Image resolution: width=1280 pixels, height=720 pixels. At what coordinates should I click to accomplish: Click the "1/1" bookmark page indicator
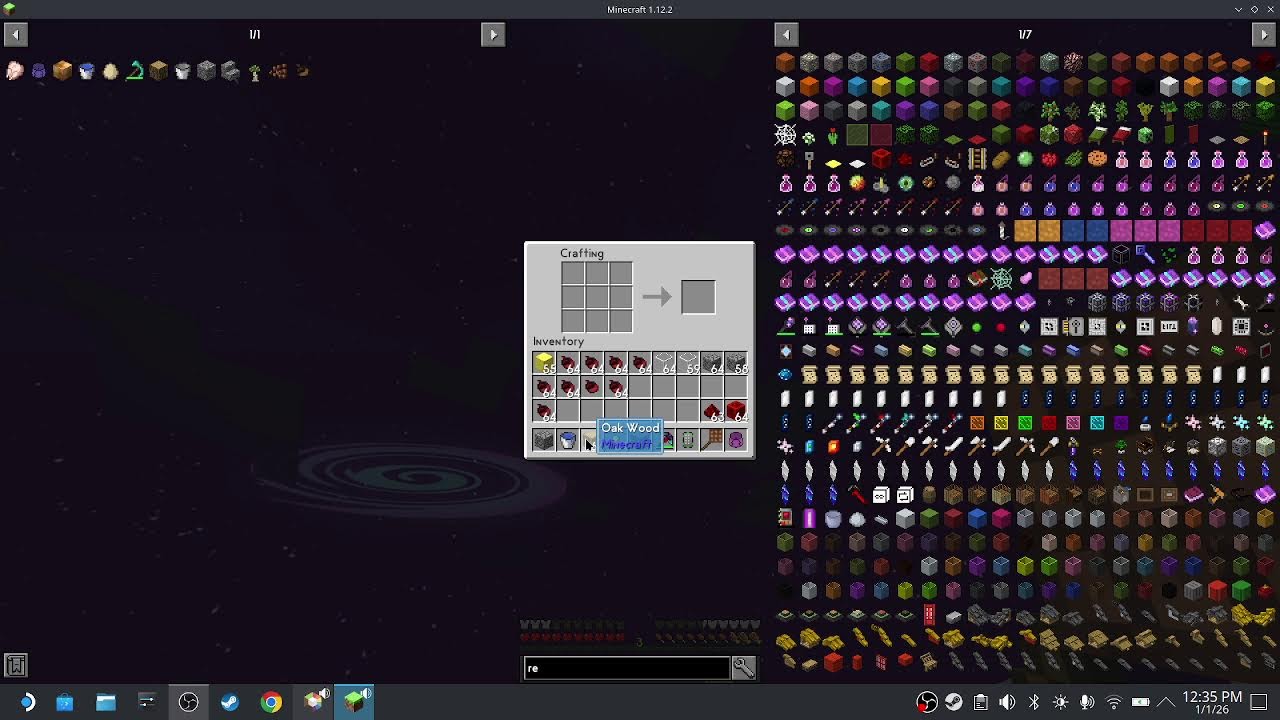coord(255,35)
